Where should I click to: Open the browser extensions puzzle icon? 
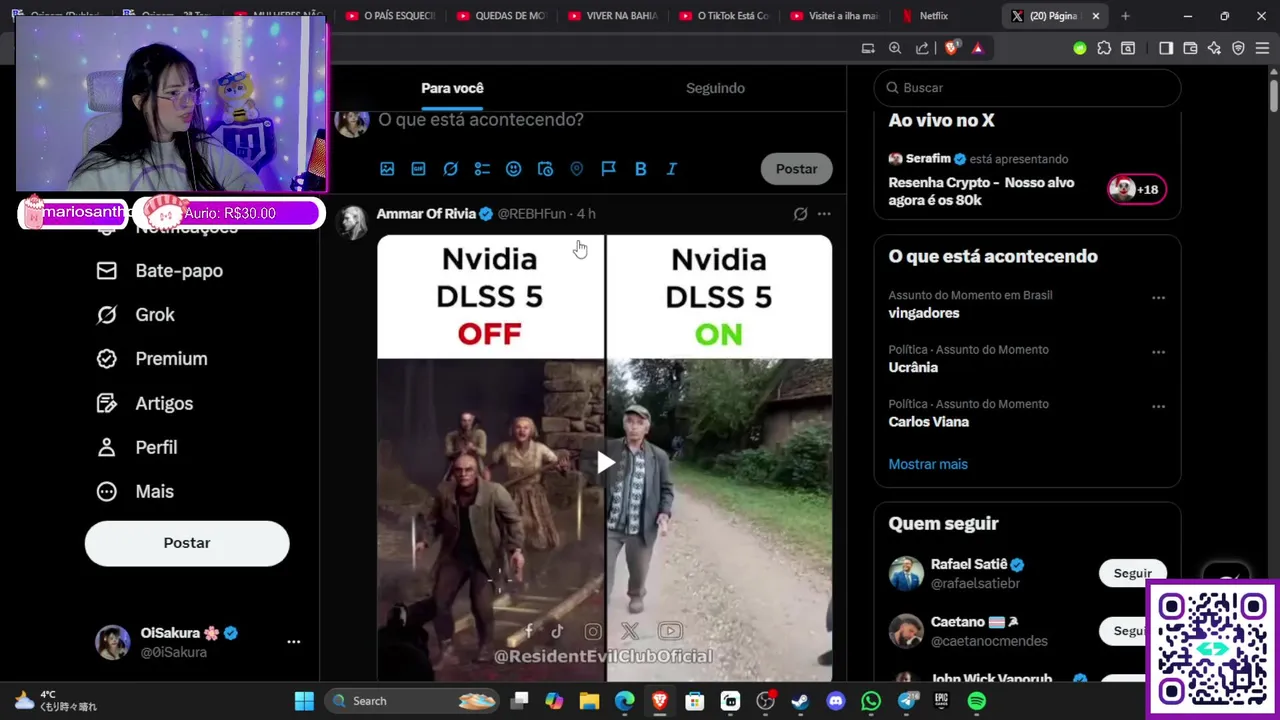click(1104, 48)
